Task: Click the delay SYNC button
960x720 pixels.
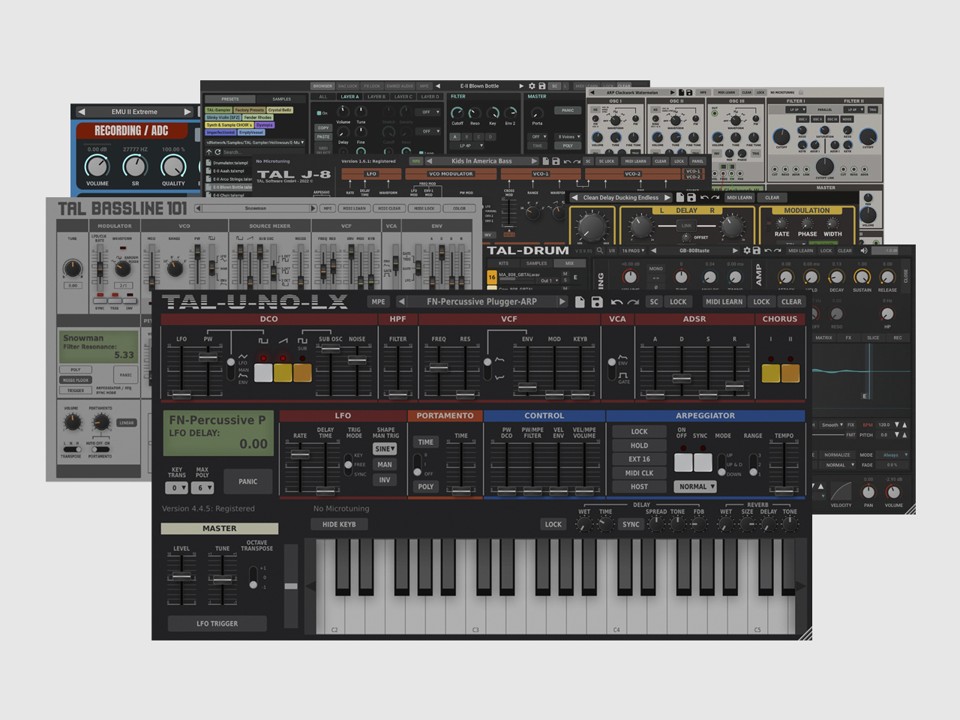Action: (631, 525)
